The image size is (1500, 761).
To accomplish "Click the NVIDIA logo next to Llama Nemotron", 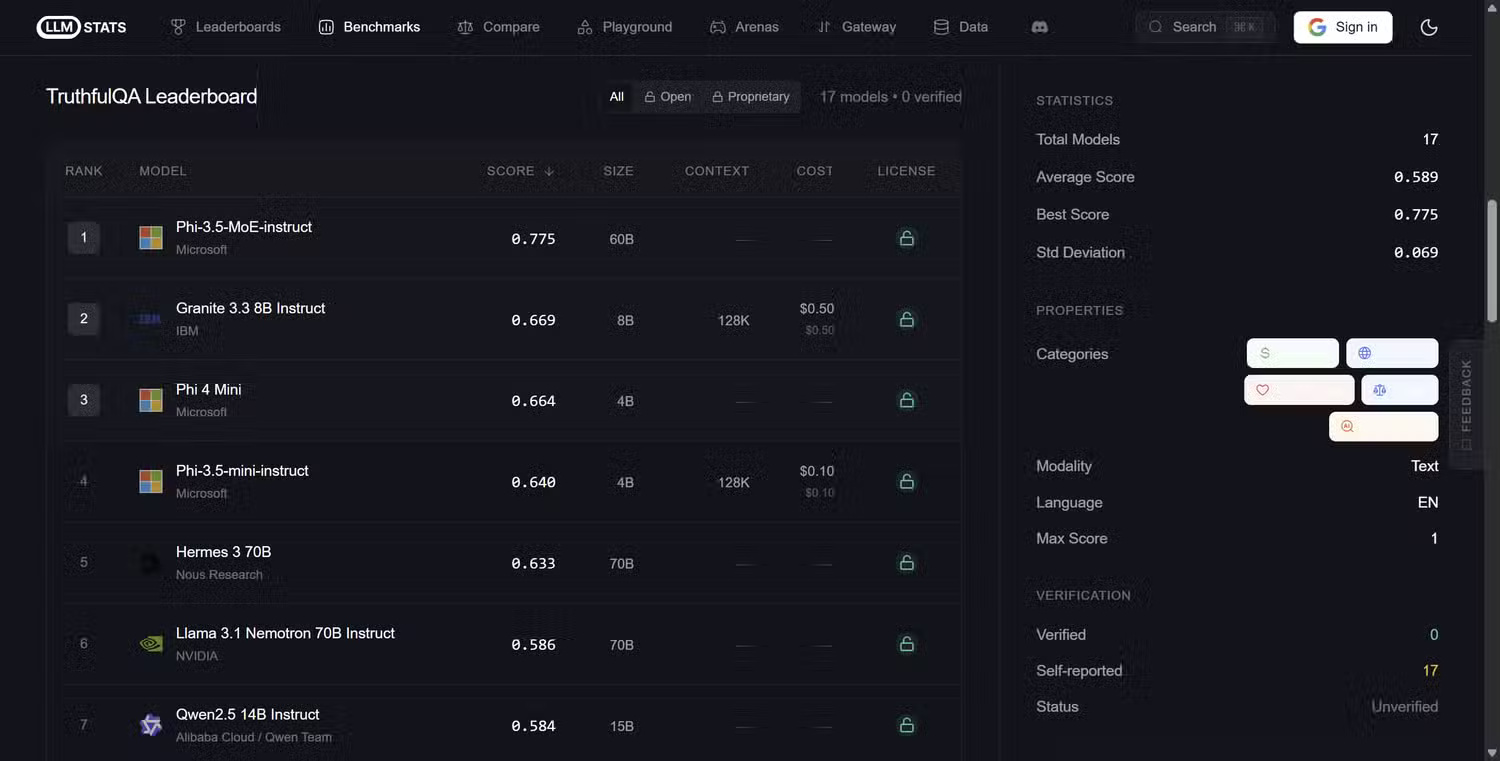I will [x=150, y=643].
